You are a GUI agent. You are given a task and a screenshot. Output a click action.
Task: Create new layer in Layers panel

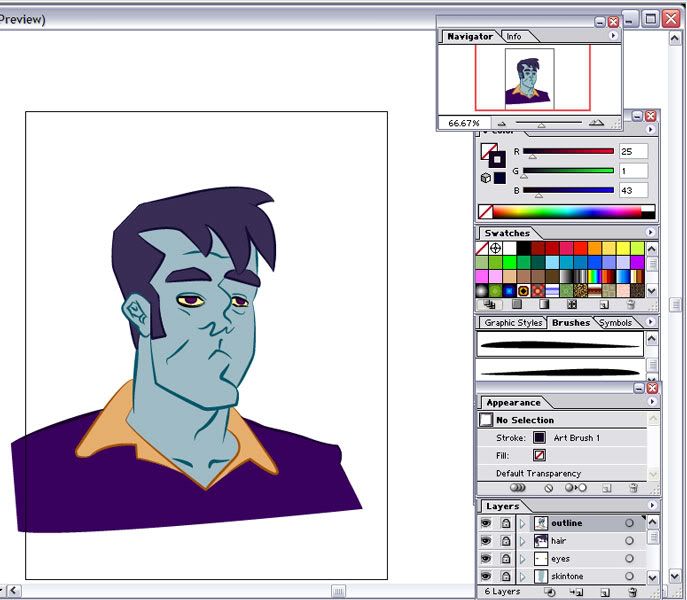click(x=605, y=593)
